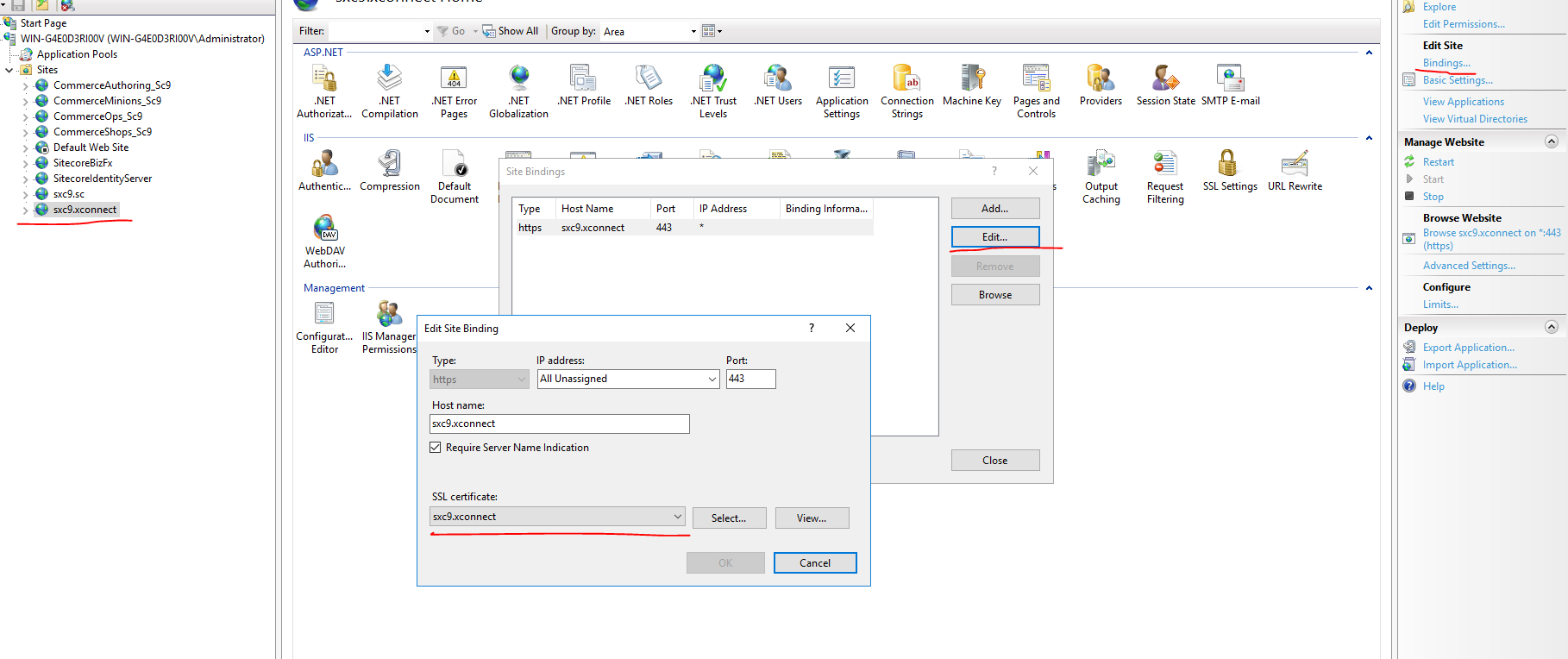Click Edit in Site Bindings dialog
The image size is (1568, 659).
995,236
